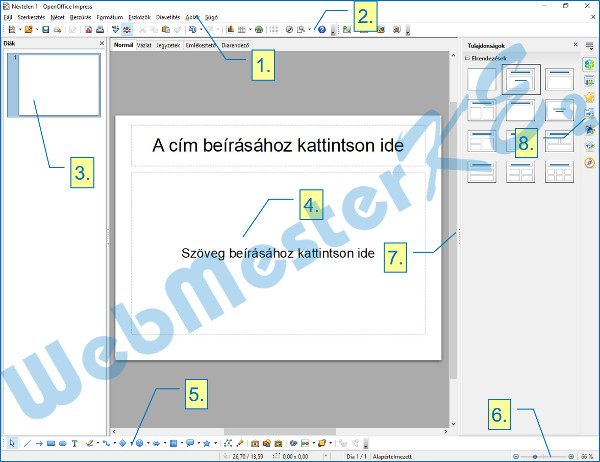This screenshot has height=462, width=600.
Task: Open the Diavetítés menu
Action: (168, 17)
